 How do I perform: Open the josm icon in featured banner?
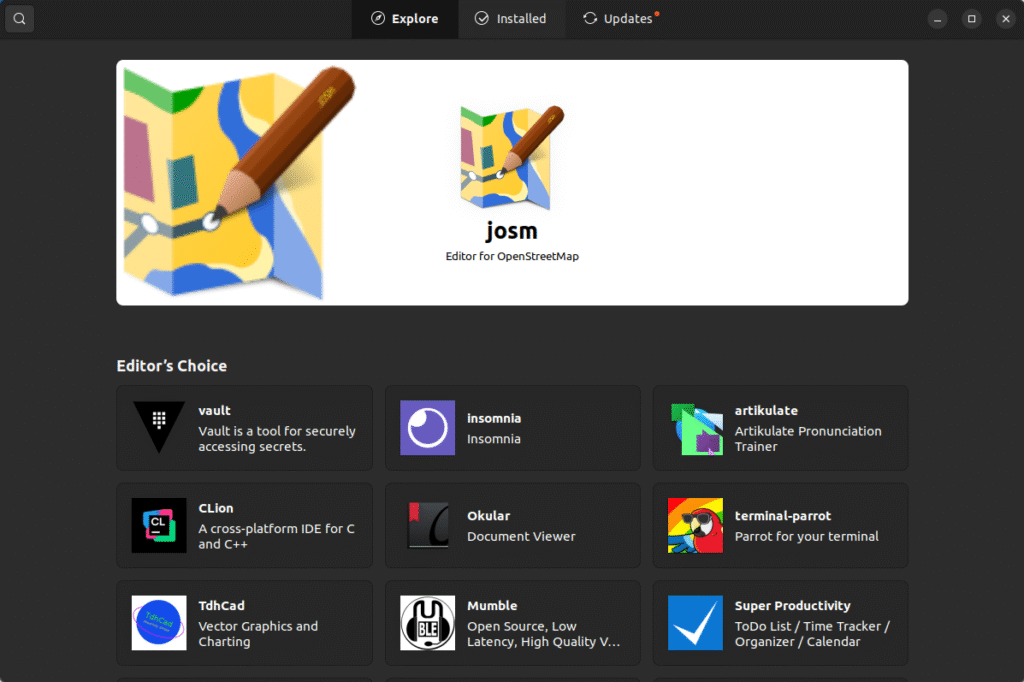click(511, 157)
